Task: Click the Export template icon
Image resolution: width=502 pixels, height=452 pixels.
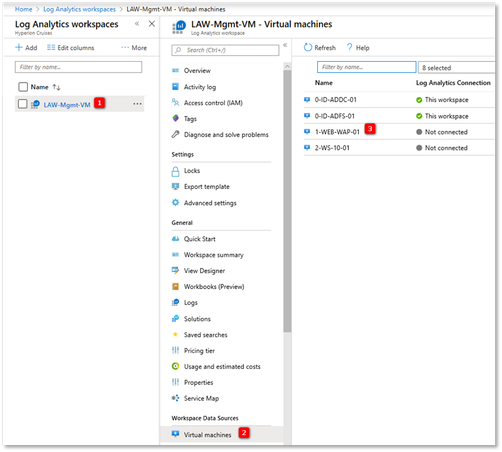Action: (x=175, y=186)
